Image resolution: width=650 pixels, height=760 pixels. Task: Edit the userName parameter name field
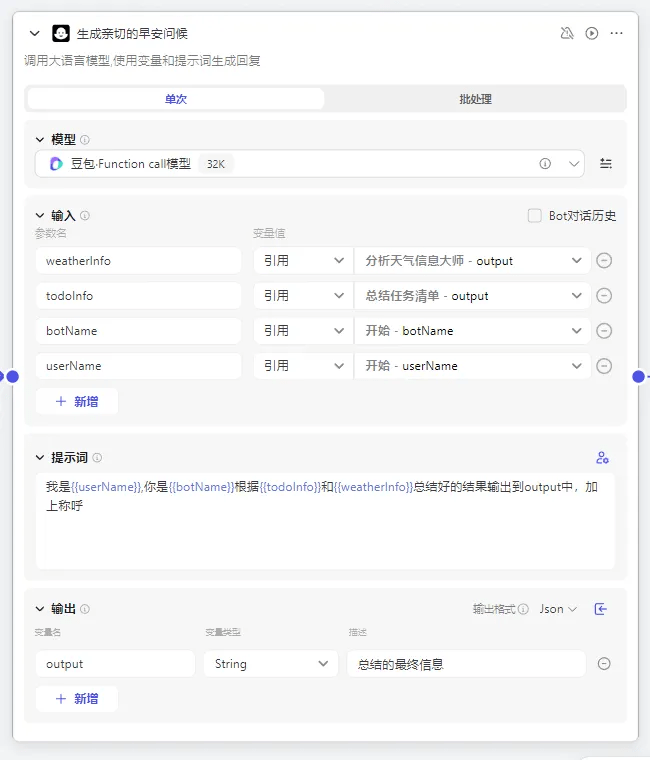pyautogui.click(x=138, y=366)
